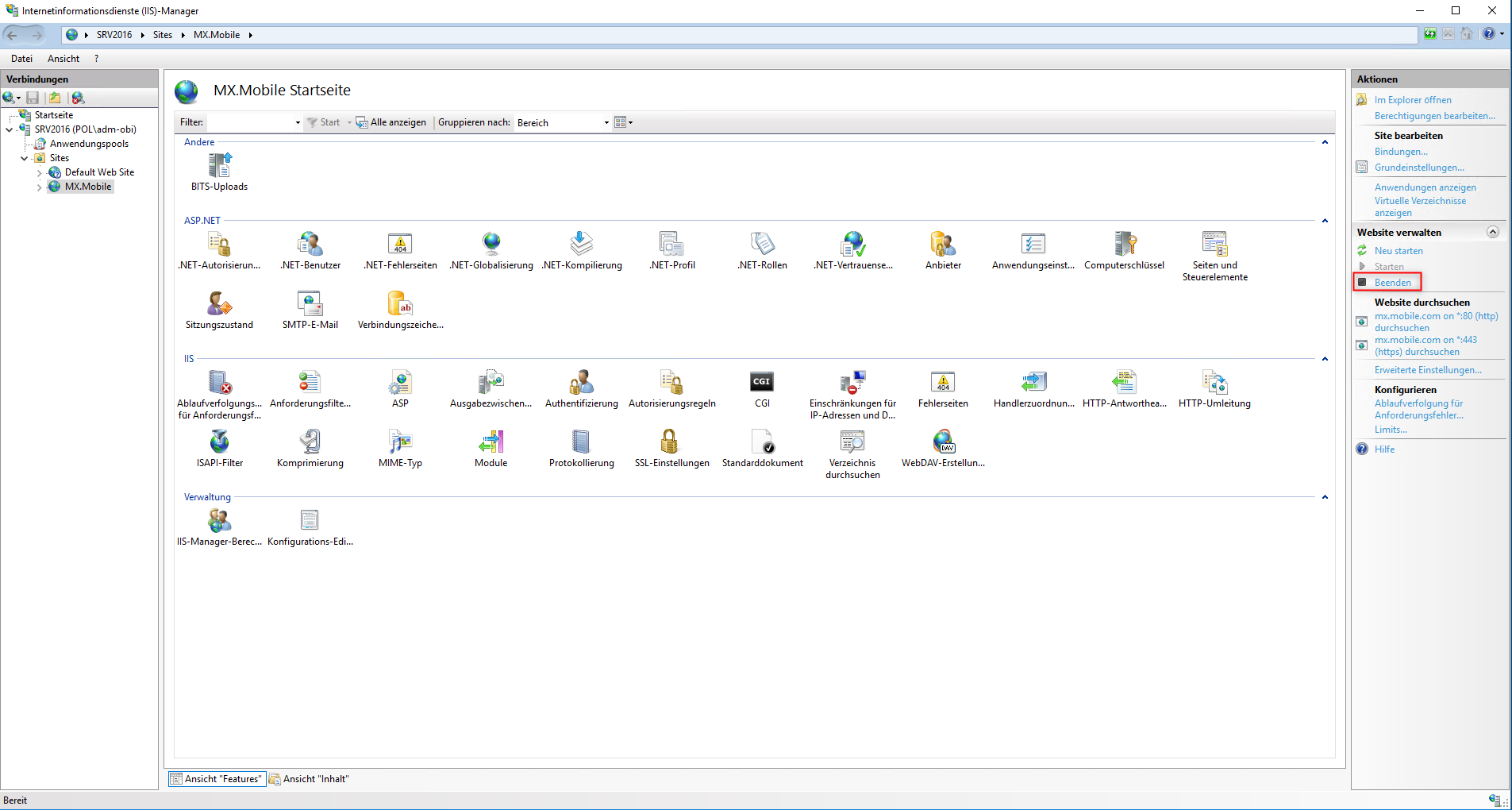Open the Komprimierung feature icon
This screenshot has width=1512, height=810.
tap(310, 442)
